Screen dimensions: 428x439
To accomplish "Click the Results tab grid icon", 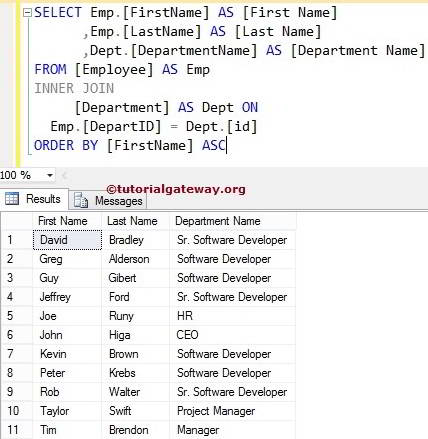I will pos(12,199).
